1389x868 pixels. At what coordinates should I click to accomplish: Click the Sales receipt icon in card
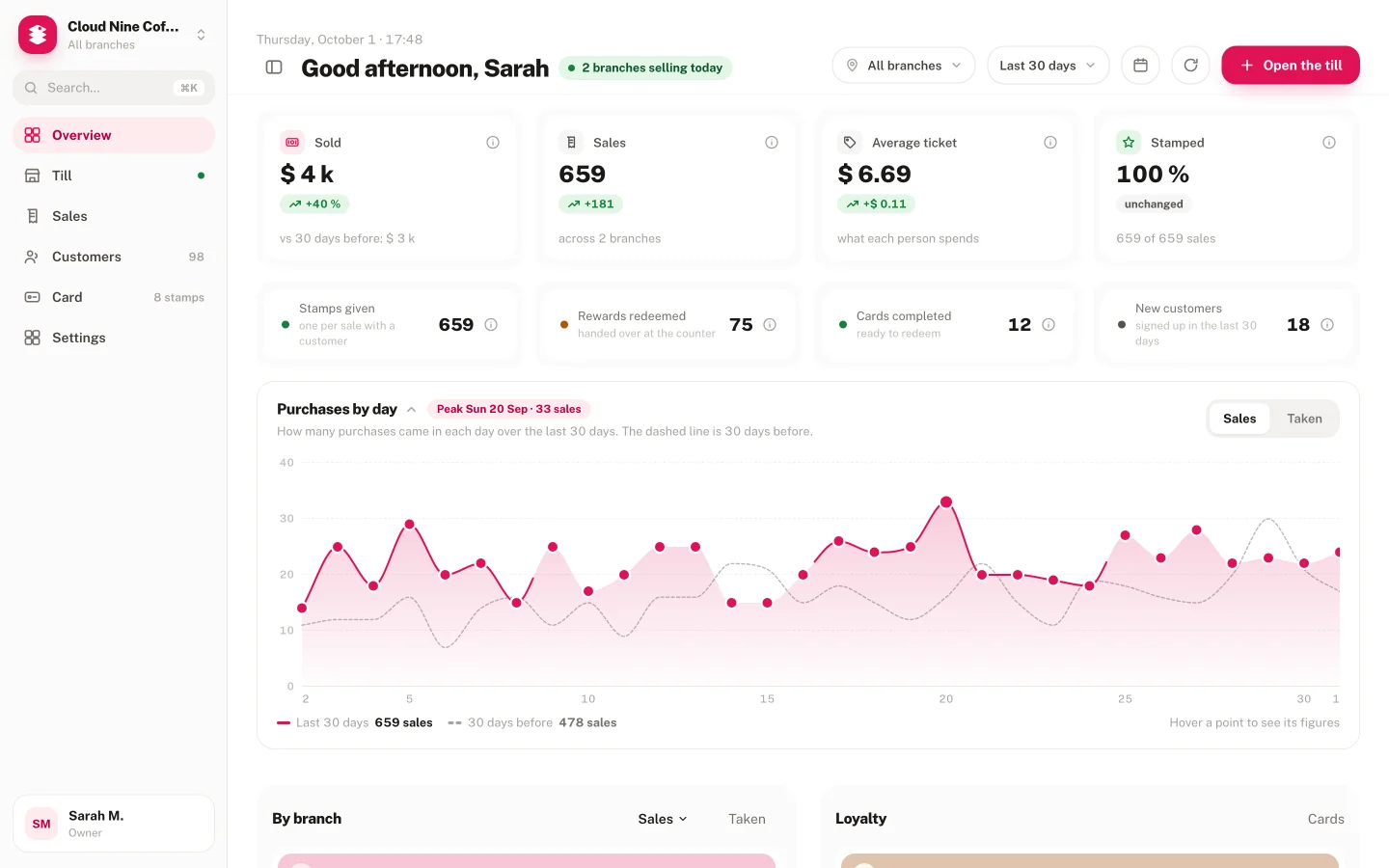(x=571, y=143)
